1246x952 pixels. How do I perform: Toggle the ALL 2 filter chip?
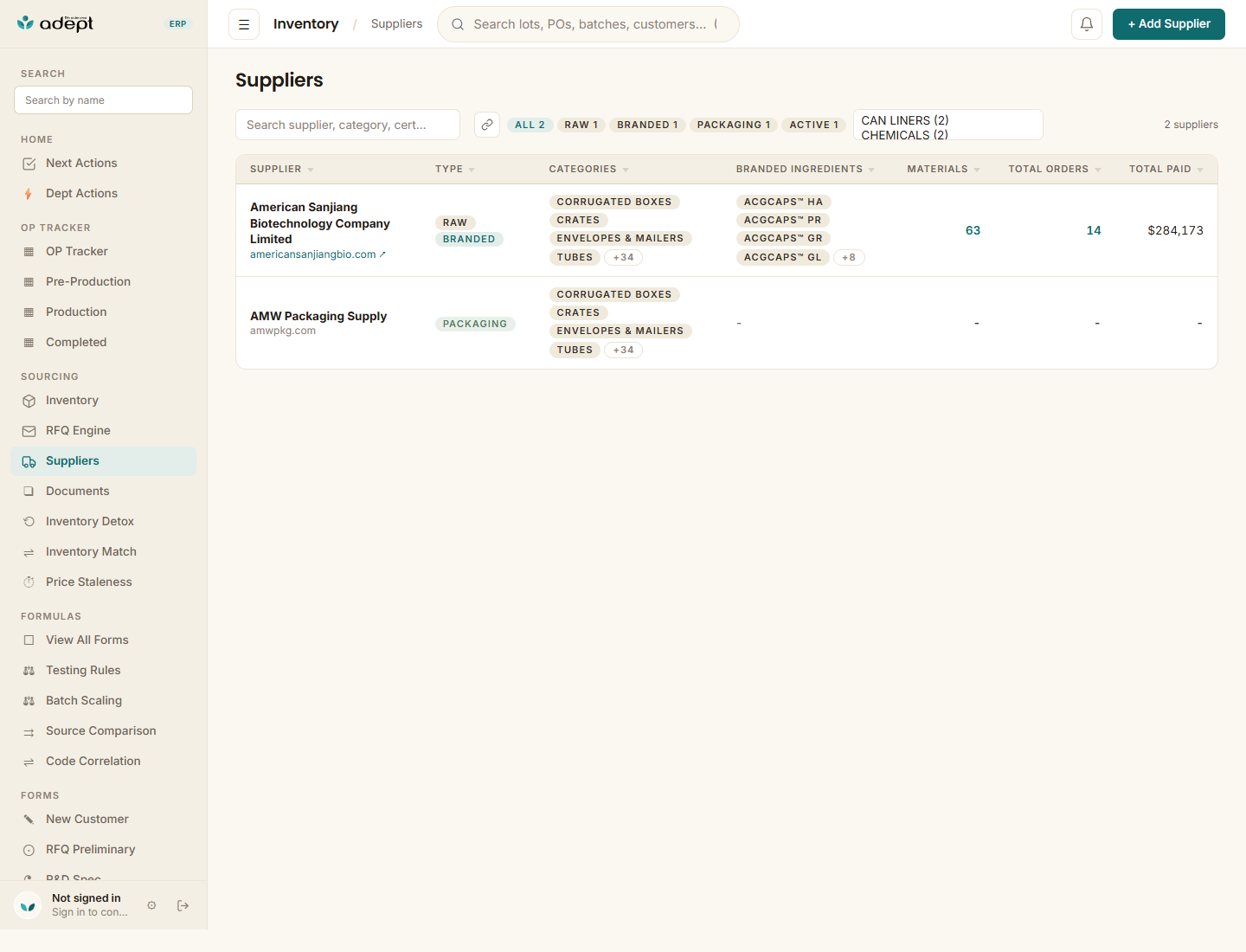(x=530, y=125)
